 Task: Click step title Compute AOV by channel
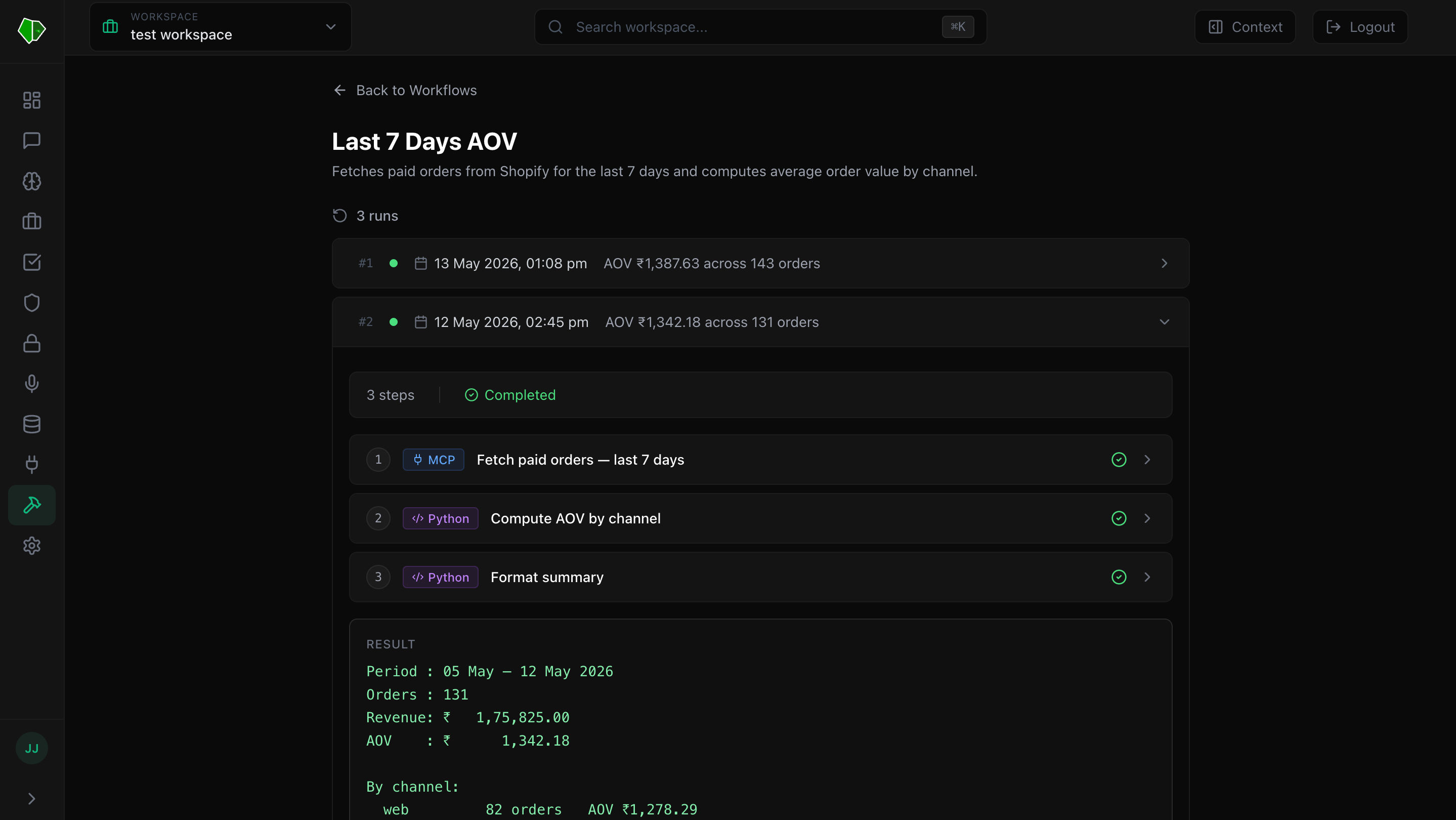[575, 518]
